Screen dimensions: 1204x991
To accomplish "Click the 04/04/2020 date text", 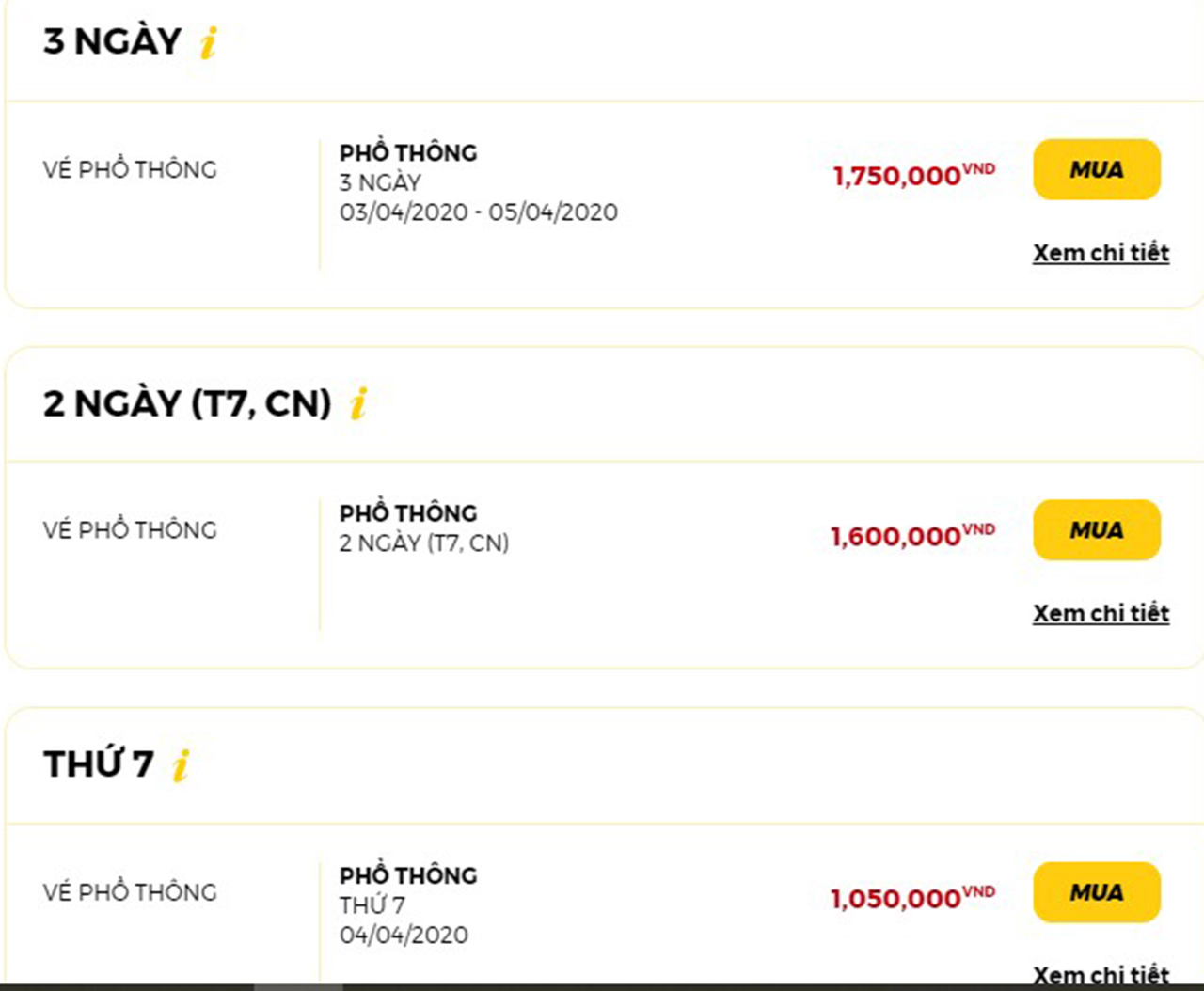I will point(404,935).
